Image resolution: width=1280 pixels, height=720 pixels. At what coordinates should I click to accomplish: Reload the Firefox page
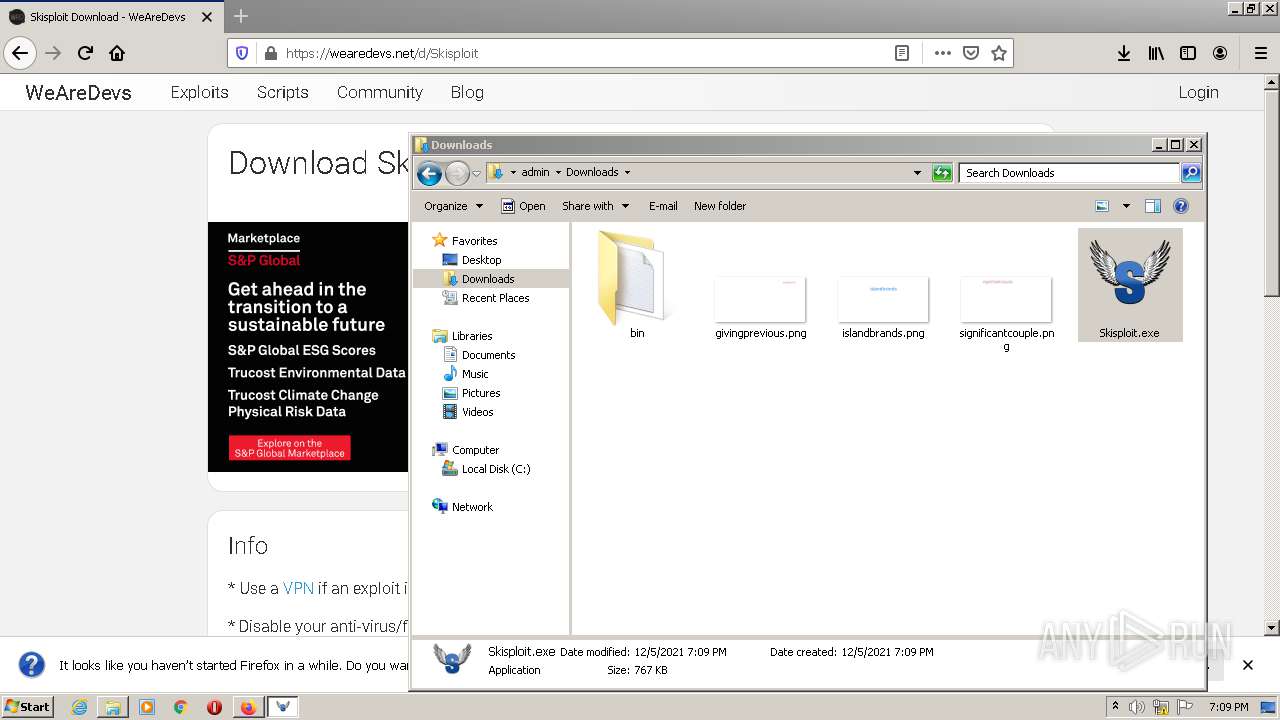point(85,53)
